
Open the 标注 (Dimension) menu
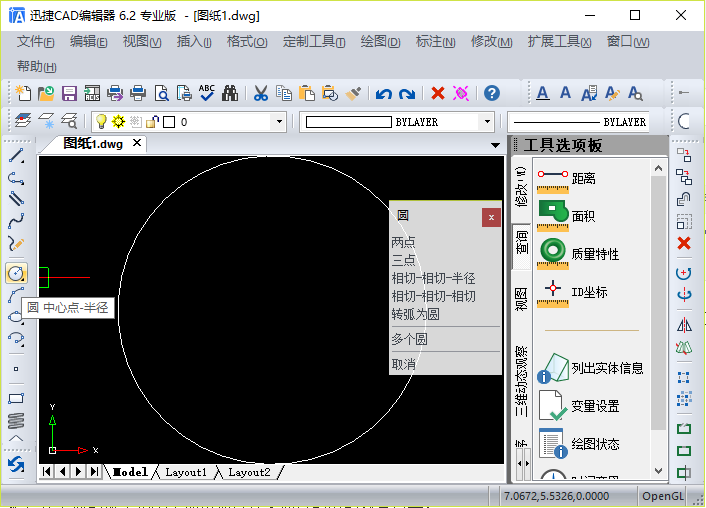[x=435, y=41]
